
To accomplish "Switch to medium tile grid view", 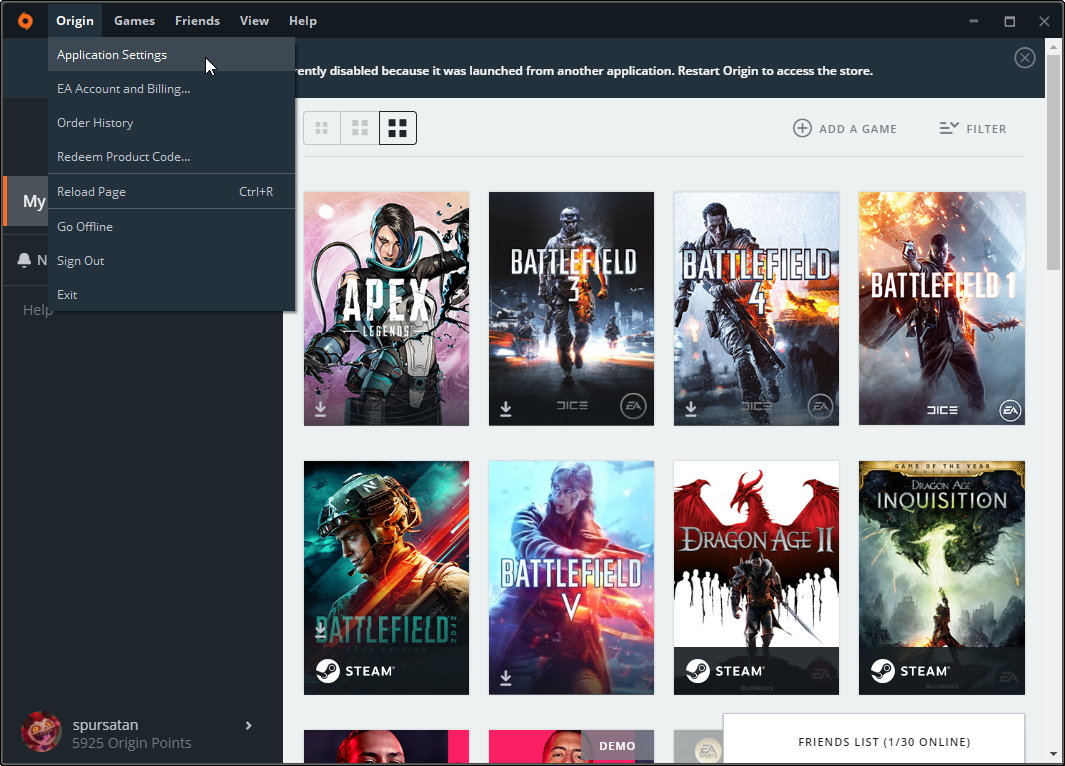I will [360, 128].
